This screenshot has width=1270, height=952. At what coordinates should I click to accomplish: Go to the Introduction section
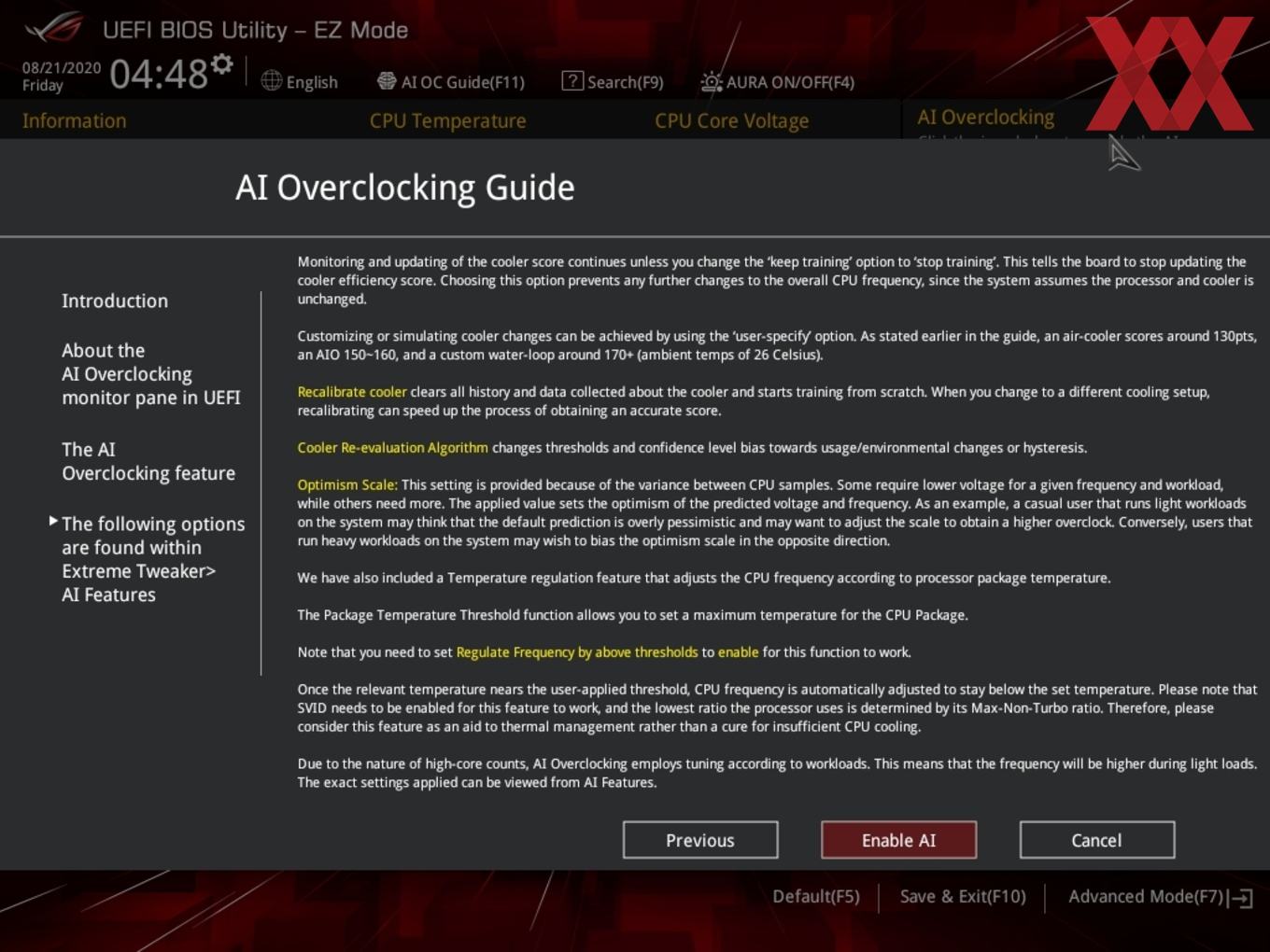click(x=115, y=301)
